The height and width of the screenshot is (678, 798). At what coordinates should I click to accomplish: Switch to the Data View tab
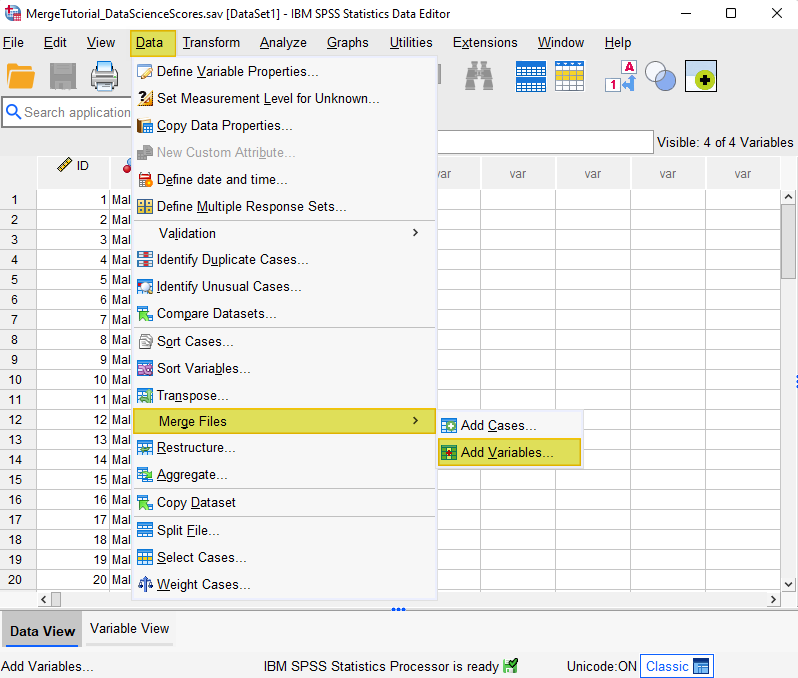[x=42, y=631]
